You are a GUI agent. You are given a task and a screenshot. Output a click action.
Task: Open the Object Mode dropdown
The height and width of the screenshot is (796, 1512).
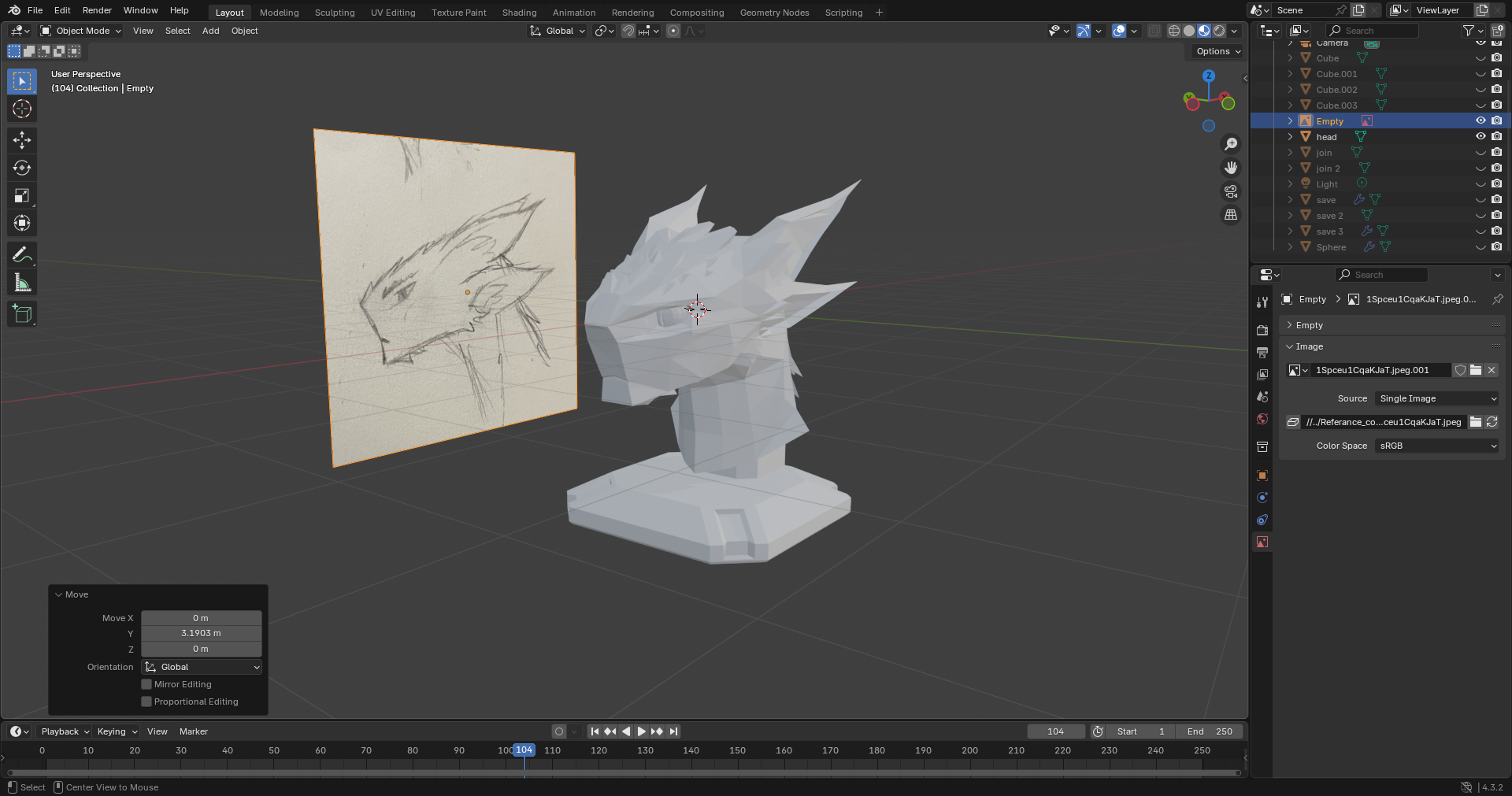click(x=81, y=31)
